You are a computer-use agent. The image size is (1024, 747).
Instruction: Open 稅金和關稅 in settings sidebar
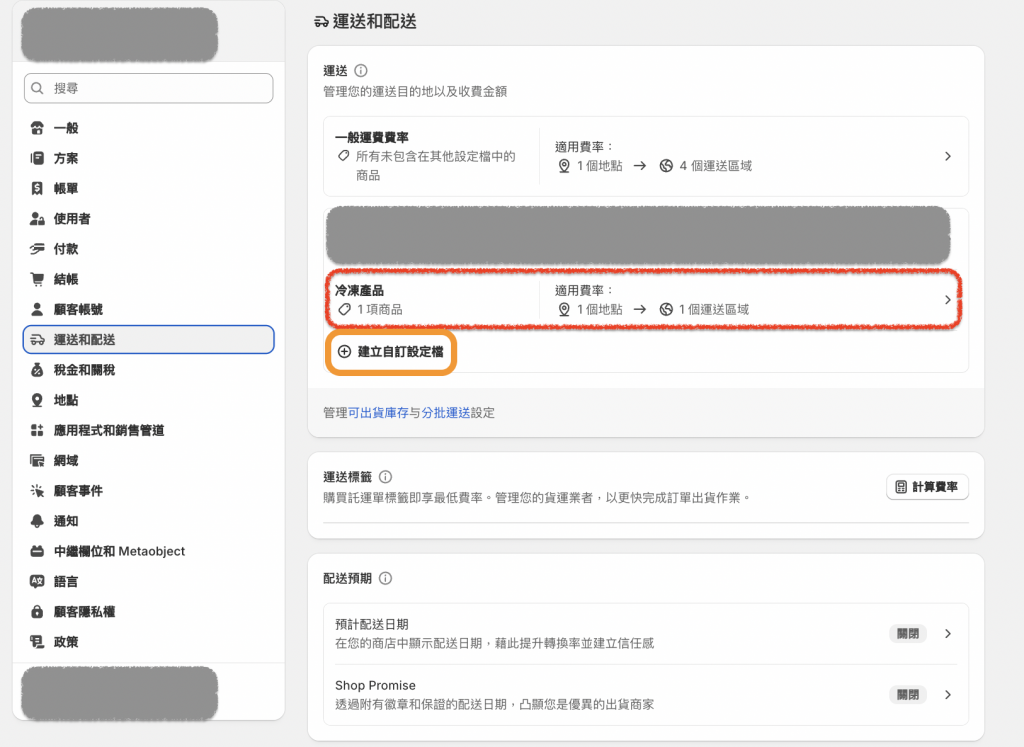(x=84, y=370)
